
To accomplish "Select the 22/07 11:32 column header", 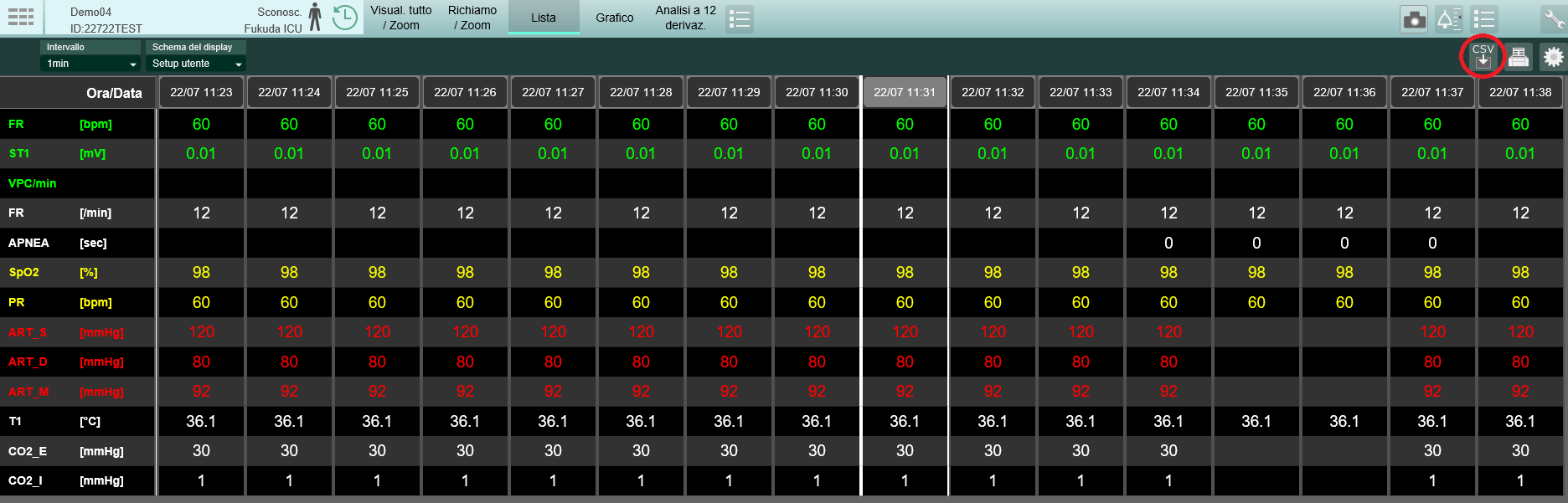I will [993, 92].
